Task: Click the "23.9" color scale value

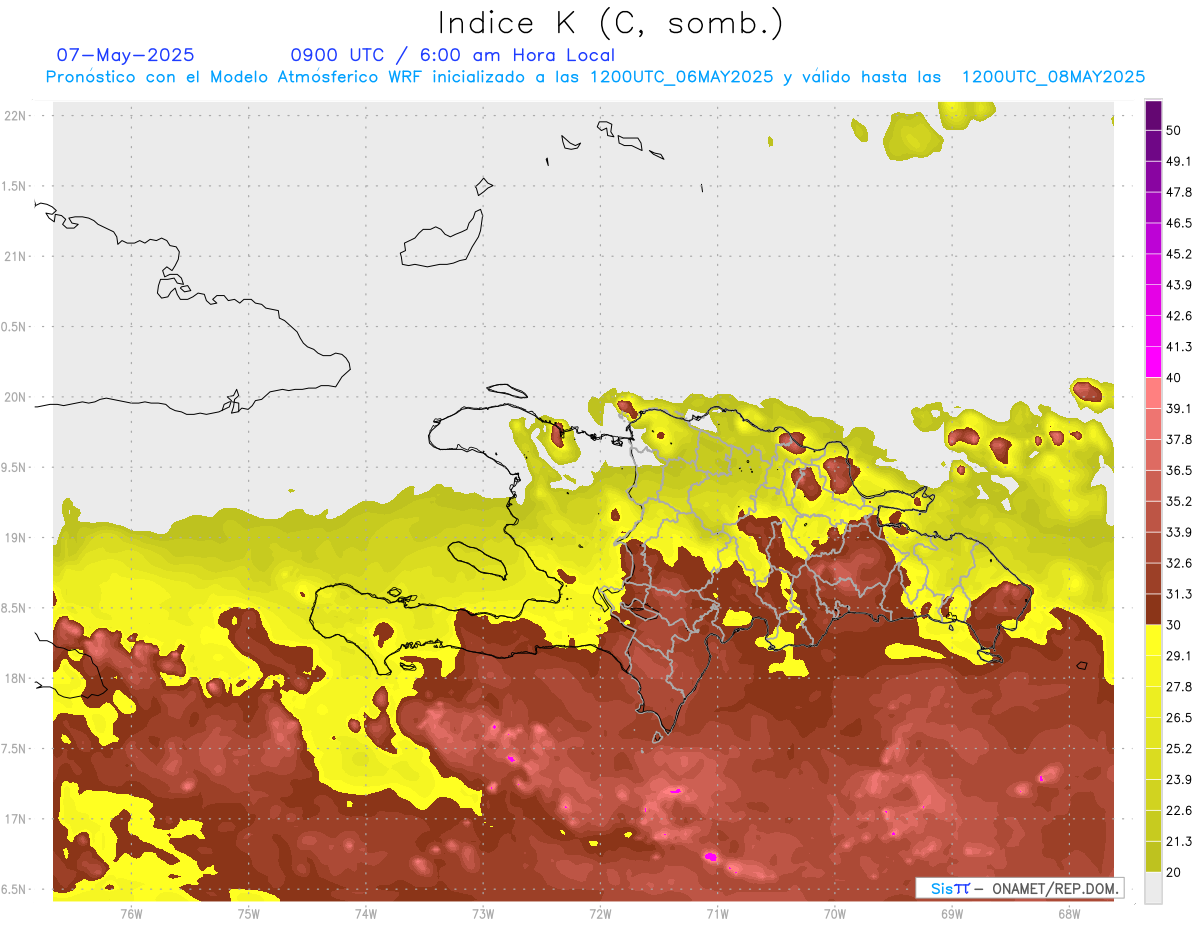Action: click(x=1179, y=779)
